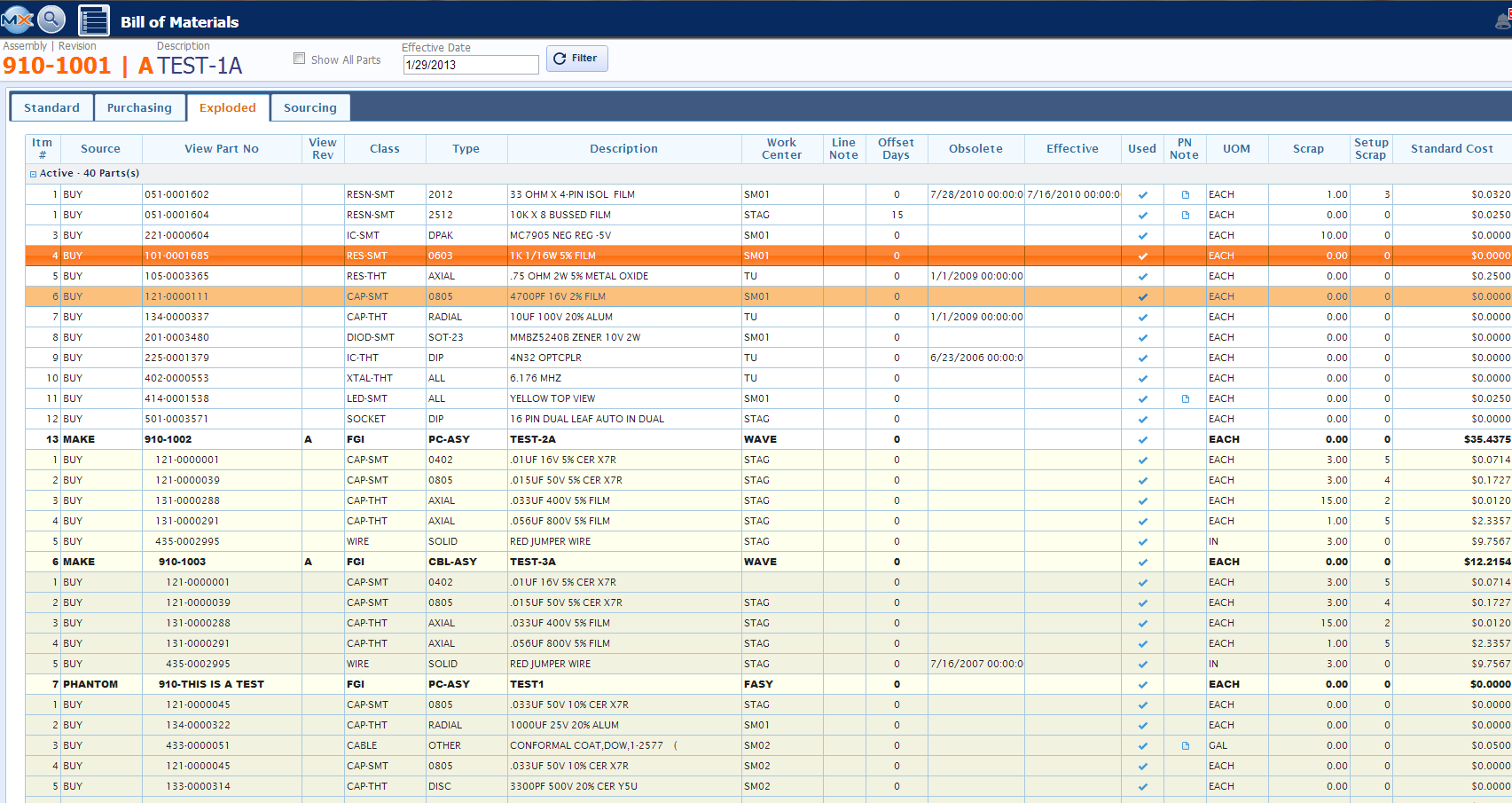
Task: Sort by Source column header
Action: point(100,148)
